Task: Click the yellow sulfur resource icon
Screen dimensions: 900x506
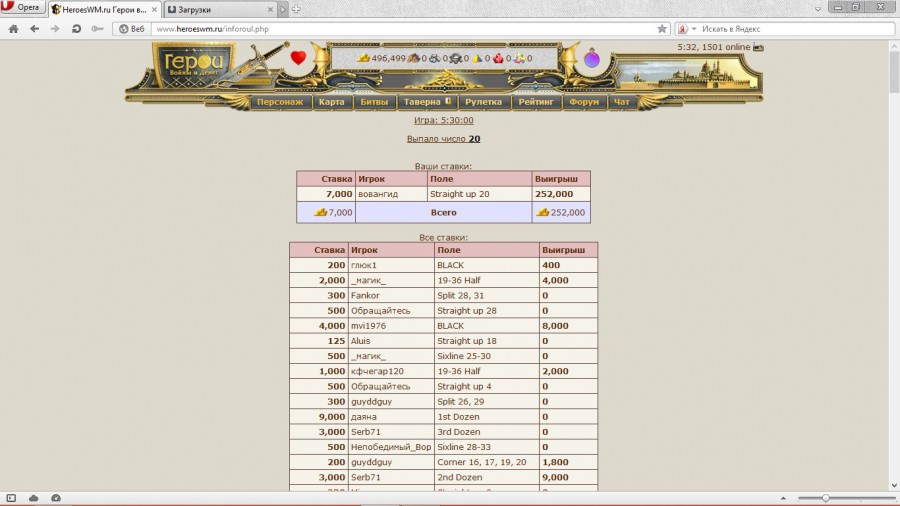Action: 477,58
